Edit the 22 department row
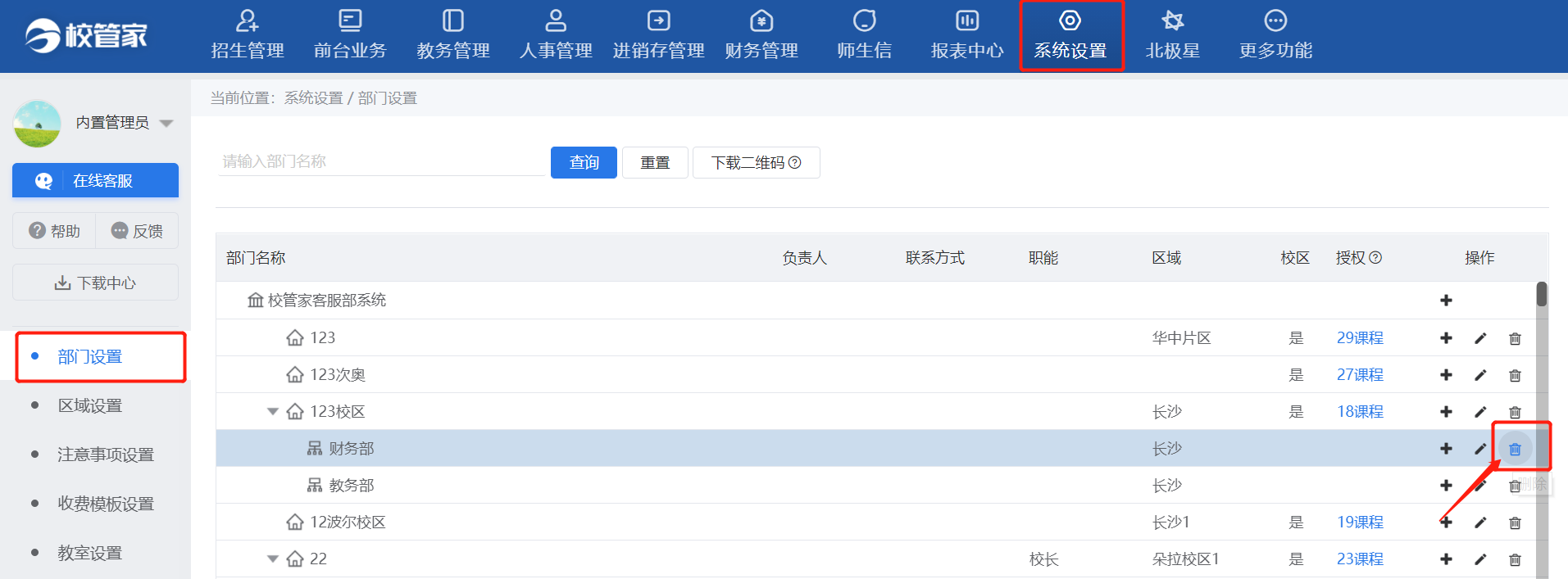 (x=1480, y=559)
